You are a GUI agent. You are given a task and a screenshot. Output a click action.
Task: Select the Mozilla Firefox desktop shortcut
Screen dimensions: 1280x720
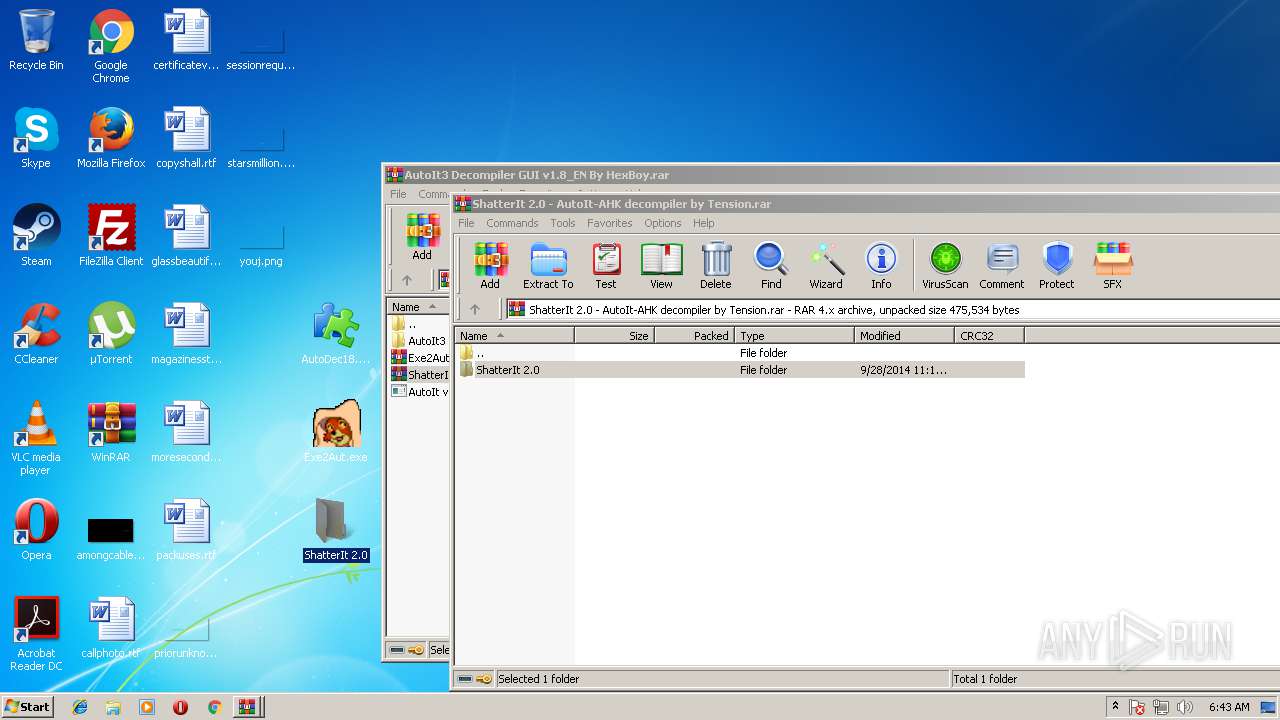coord(111,139)
